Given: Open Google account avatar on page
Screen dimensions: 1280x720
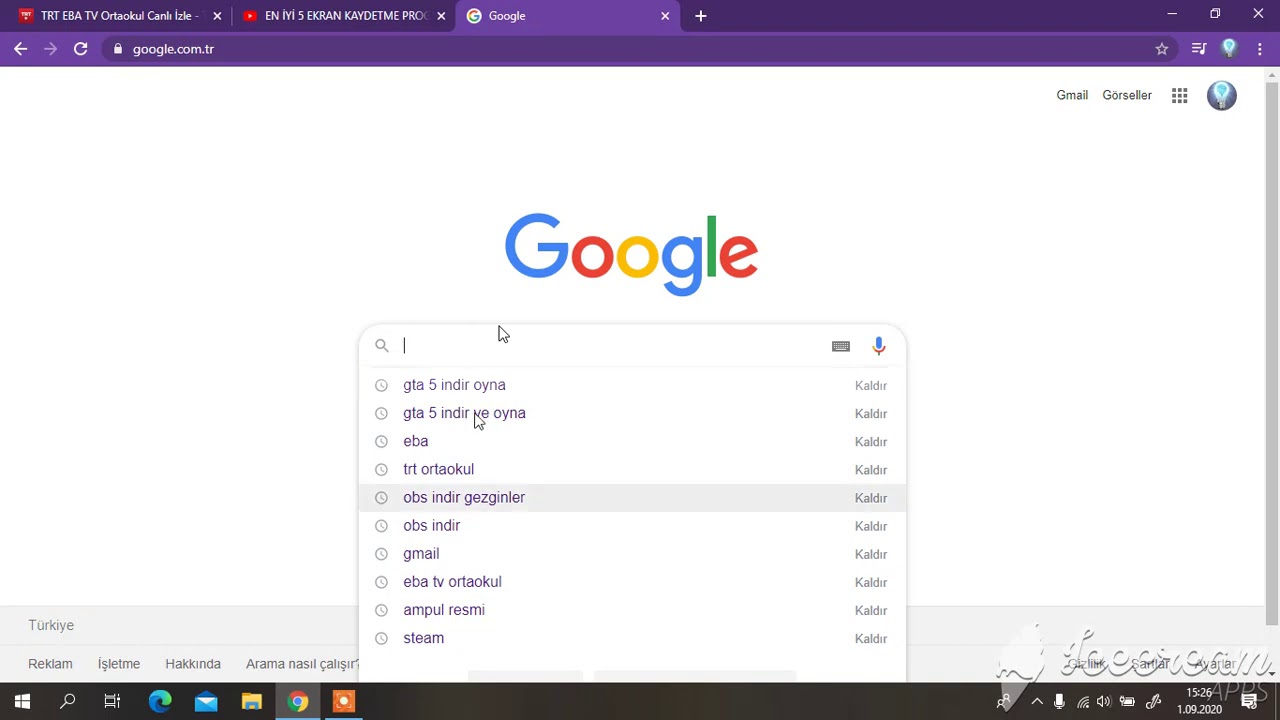Looking at the screenshot, I should pos(1221,95).
